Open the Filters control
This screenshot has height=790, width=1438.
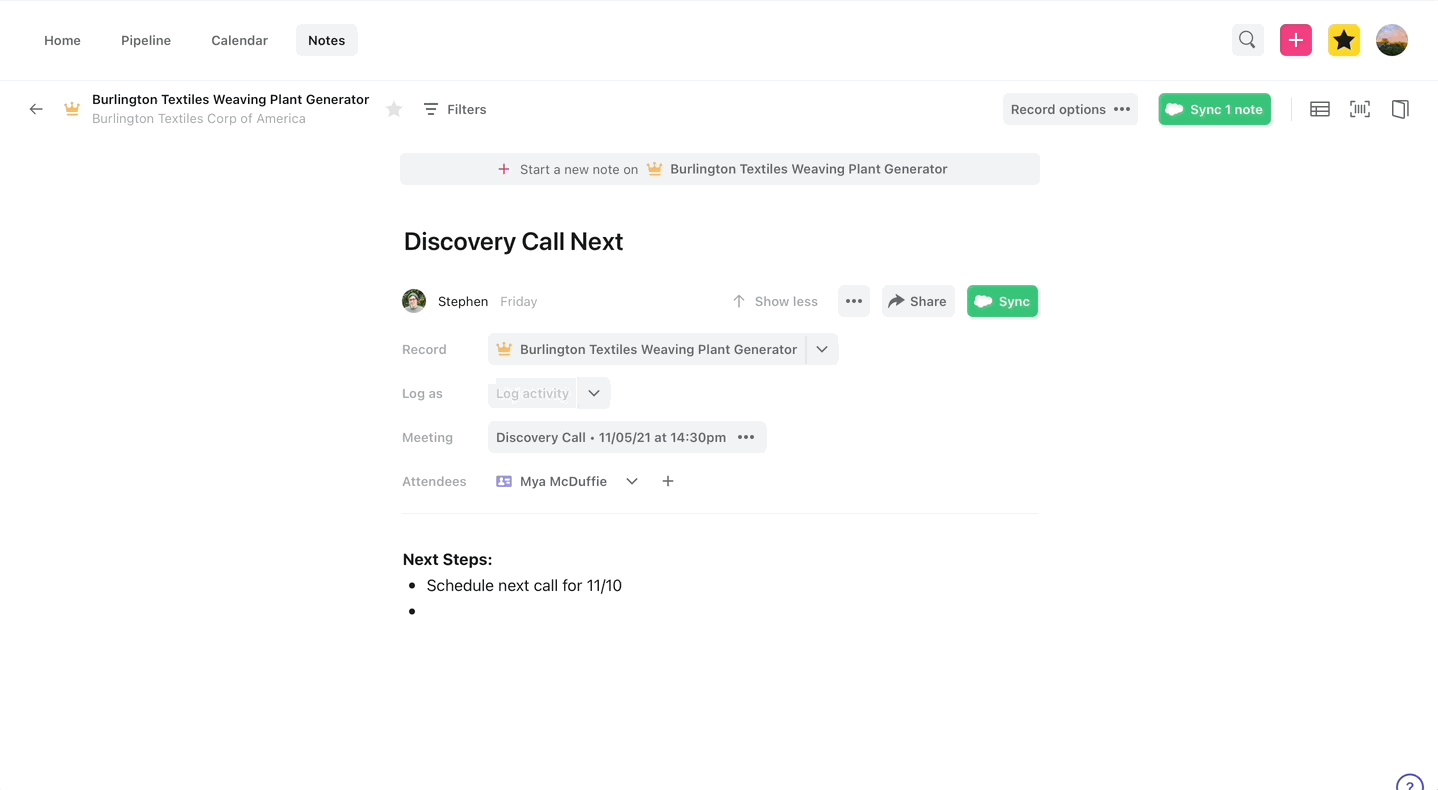point(455,109)
